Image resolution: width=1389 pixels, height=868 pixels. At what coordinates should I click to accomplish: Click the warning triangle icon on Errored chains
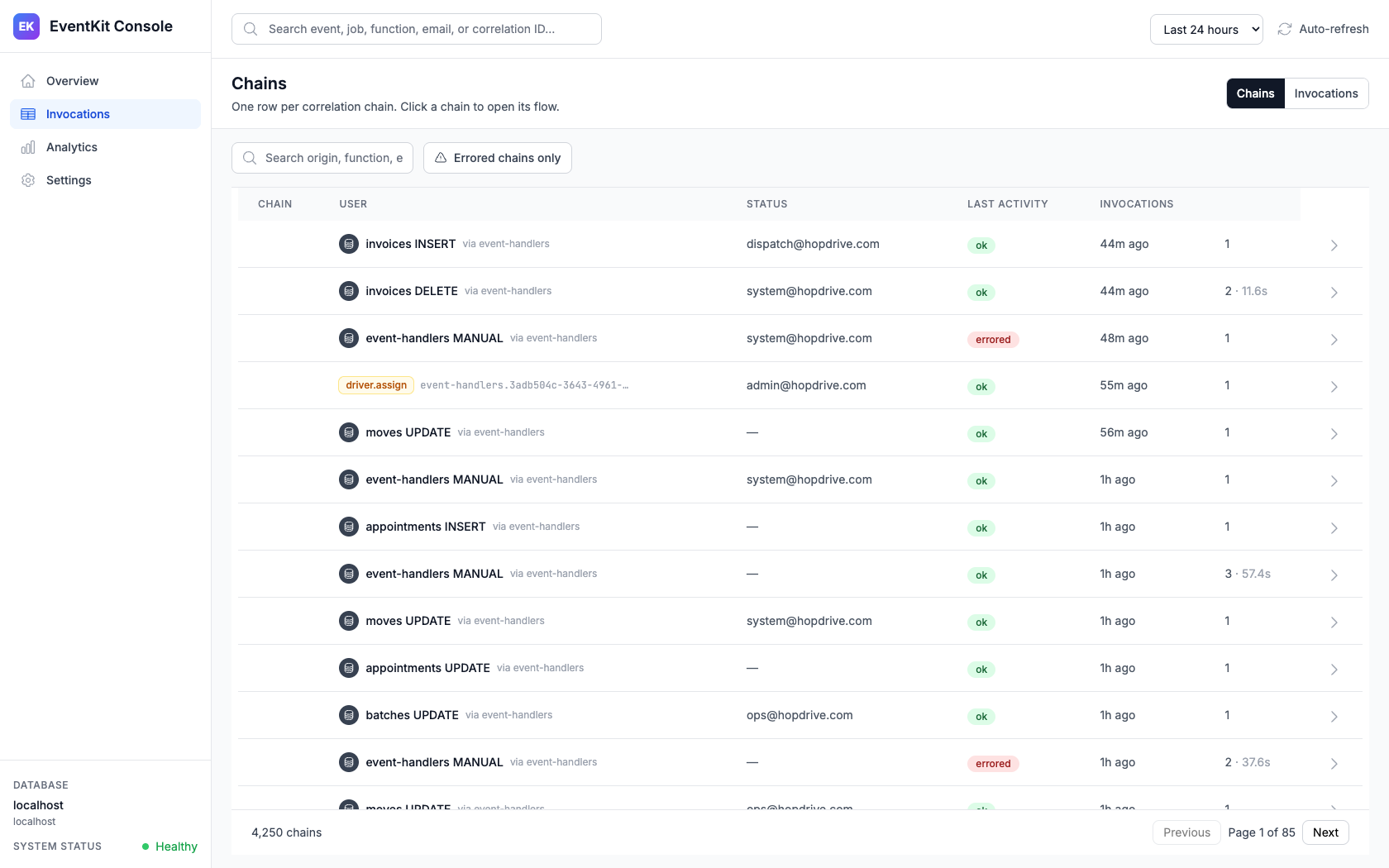[441, 158]
